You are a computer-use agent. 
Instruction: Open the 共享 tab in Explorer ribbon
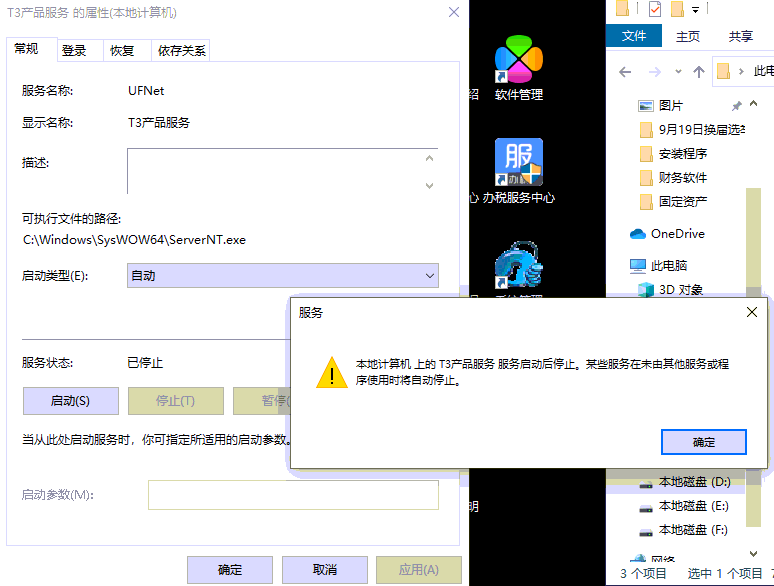pos(740,36)
